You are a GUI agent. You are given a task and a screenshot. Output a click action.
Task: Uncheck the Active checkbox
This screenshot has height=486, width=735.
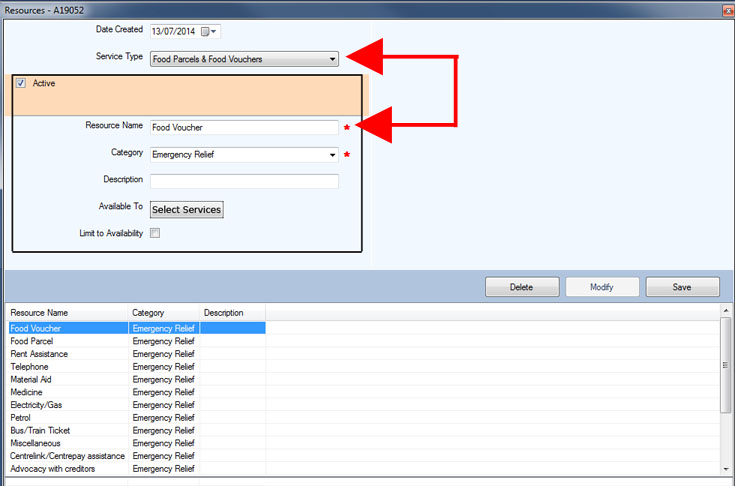tap(21, 84)
